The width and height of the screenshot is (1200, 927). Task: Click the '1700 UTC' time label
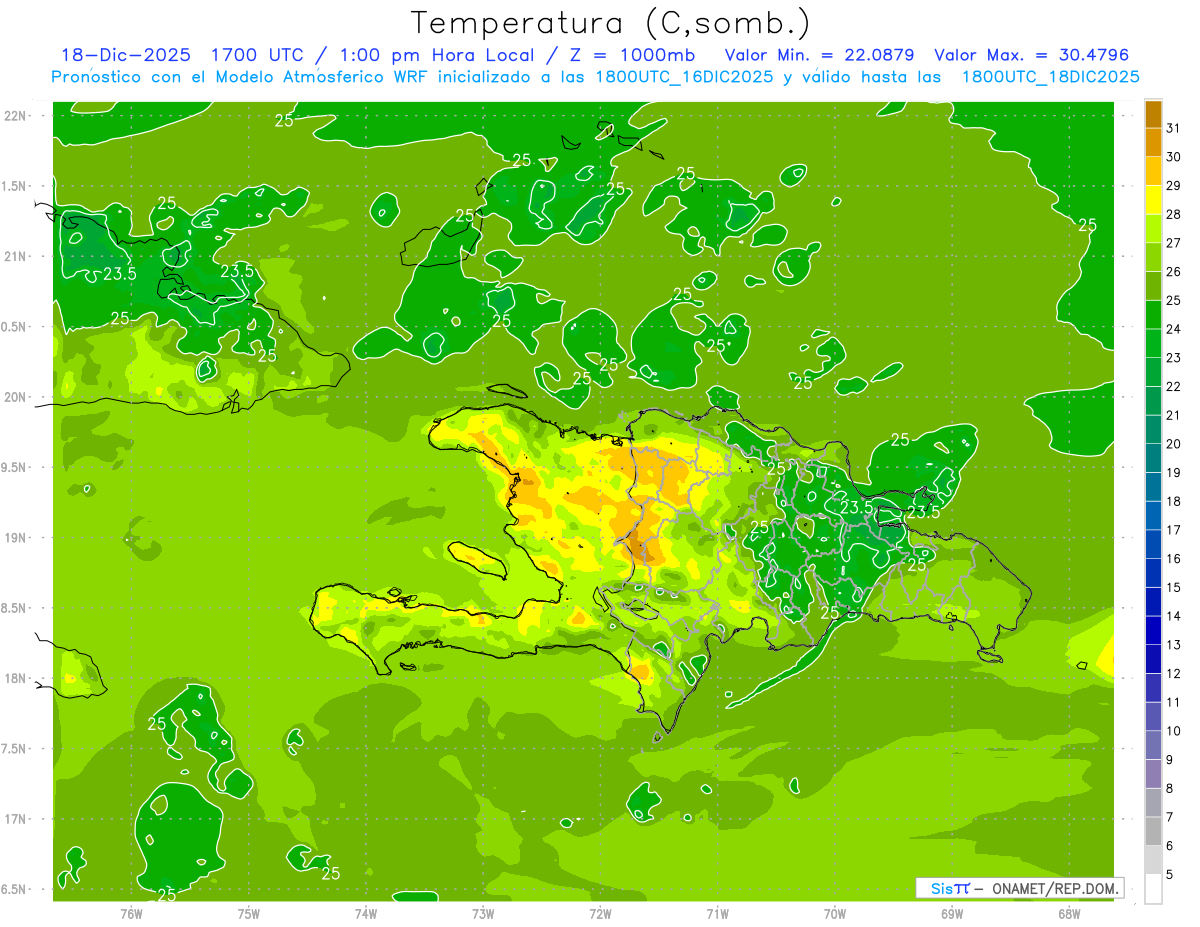(x=259, y=55)
